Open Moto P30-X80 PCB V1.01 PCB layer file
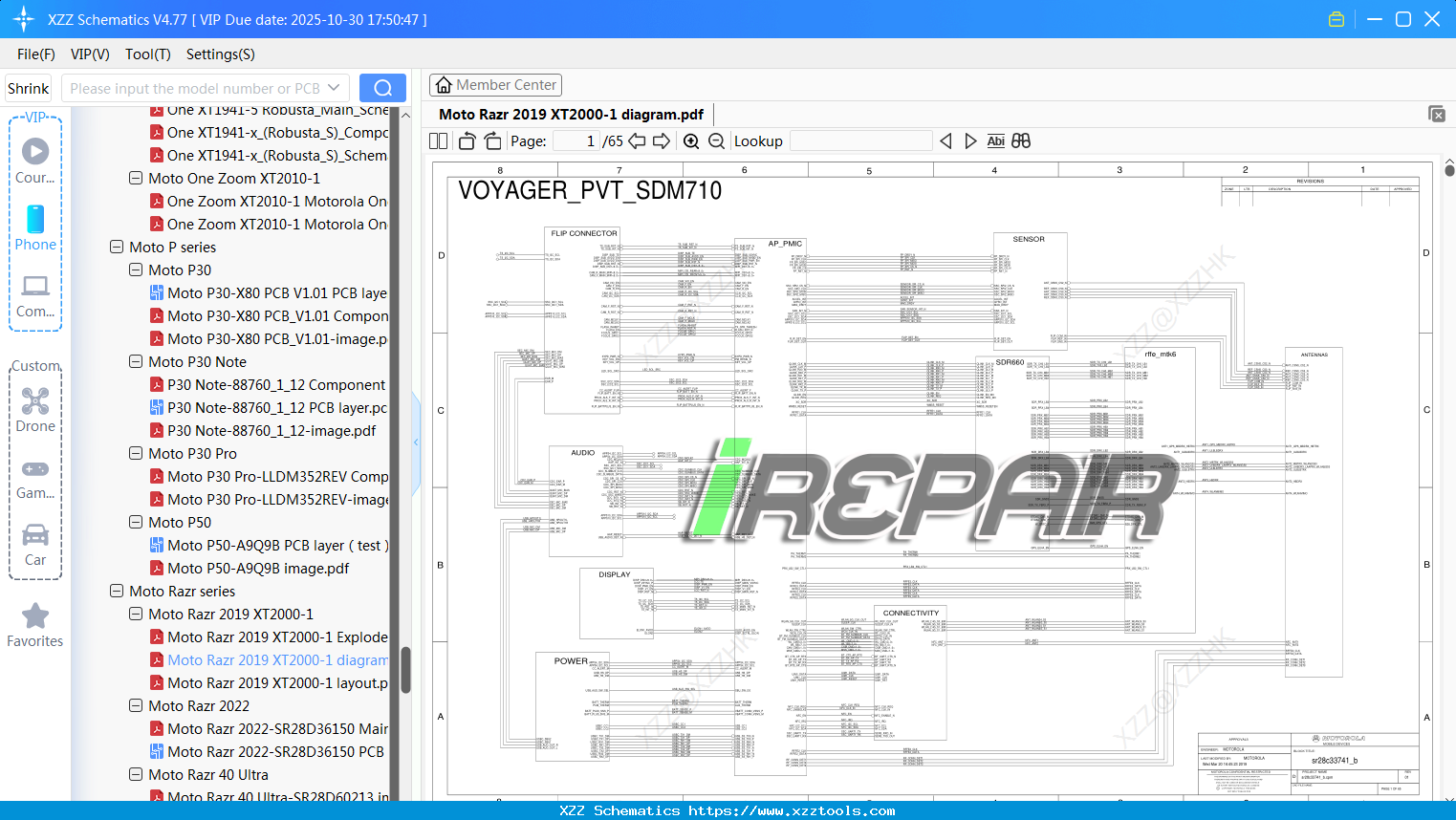This screenshot has width=1456, height=820. click(x=277, y=292)
